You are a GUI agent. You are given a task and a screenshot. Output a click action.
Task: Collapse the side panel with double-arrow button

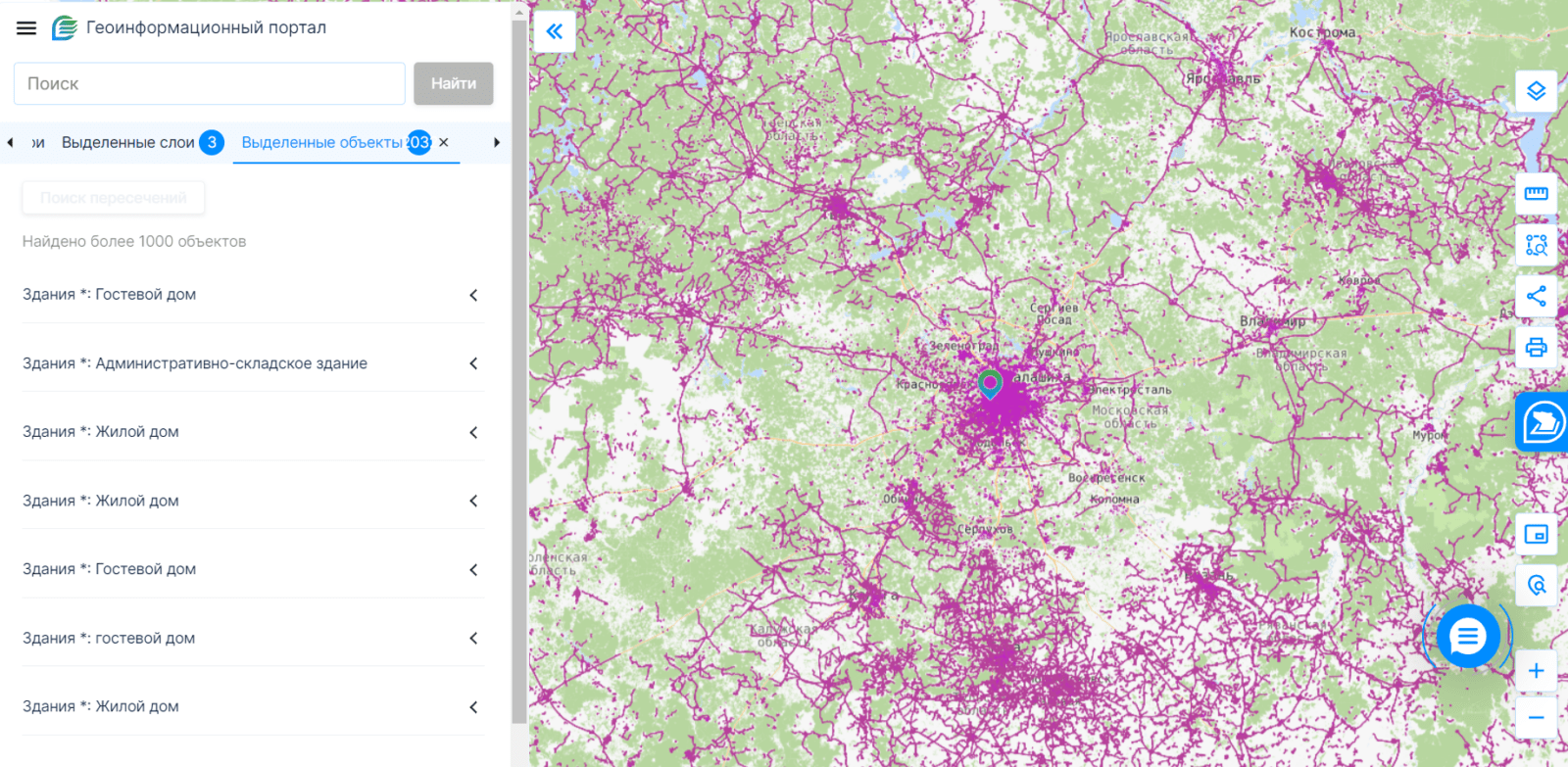(x=555, y=31)
